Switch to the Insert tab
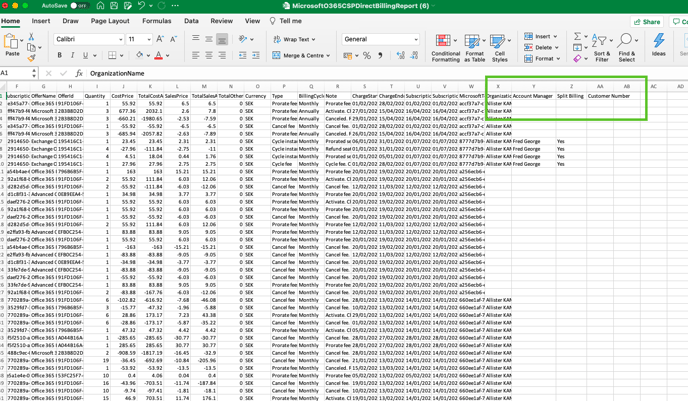This screenshot has height=401, width=688. click(x=41, y=21)
